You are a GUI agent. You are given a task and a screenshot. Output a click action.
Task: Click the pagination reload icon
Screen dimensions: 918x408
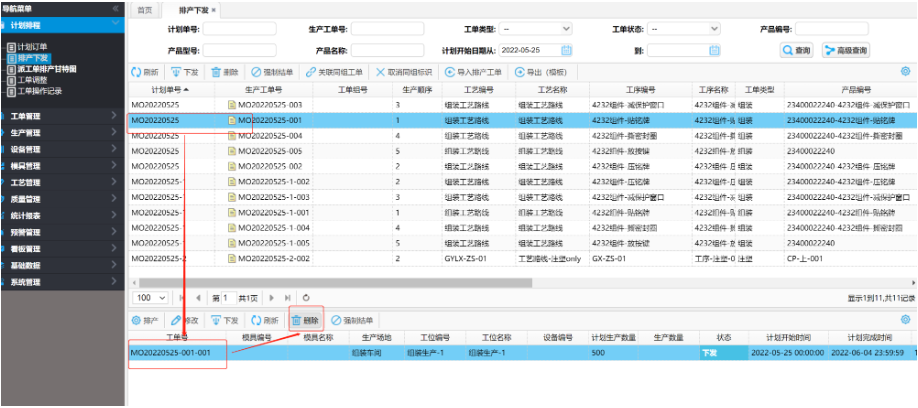[x=306, y=298]
